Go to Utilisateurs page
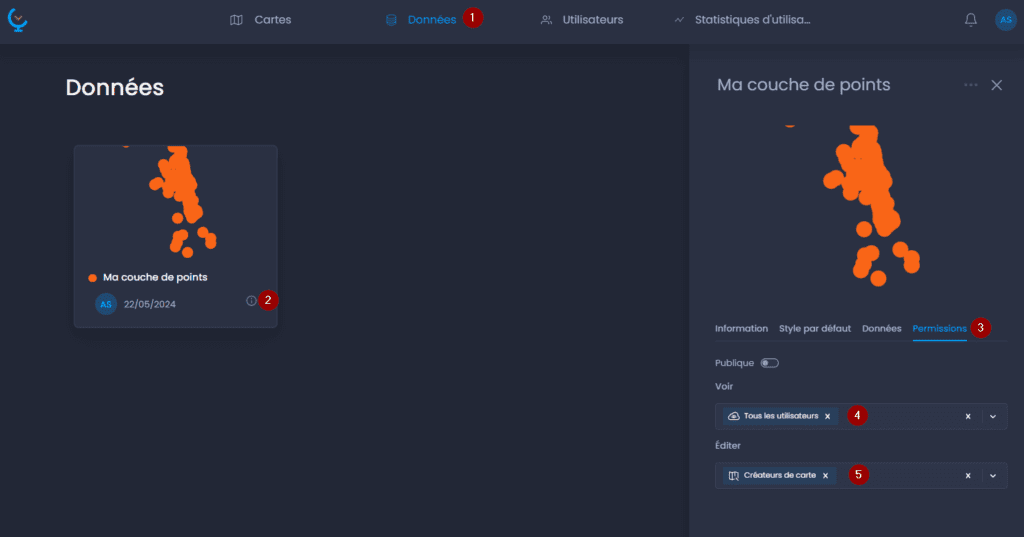The image size is (1024, 537). click(582, 20)
